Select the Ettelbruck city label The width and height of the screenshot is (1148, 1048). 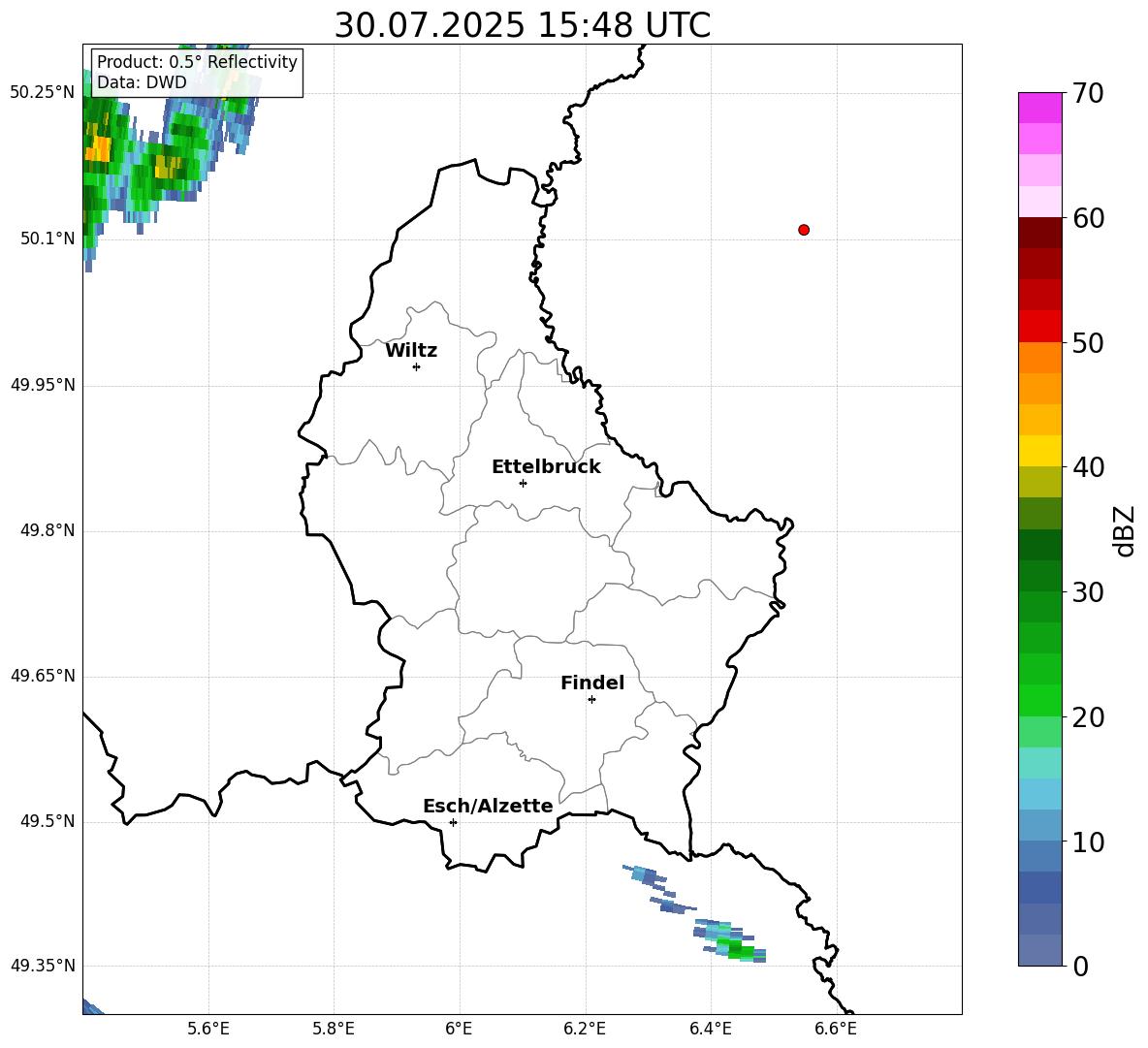[546, 467]
